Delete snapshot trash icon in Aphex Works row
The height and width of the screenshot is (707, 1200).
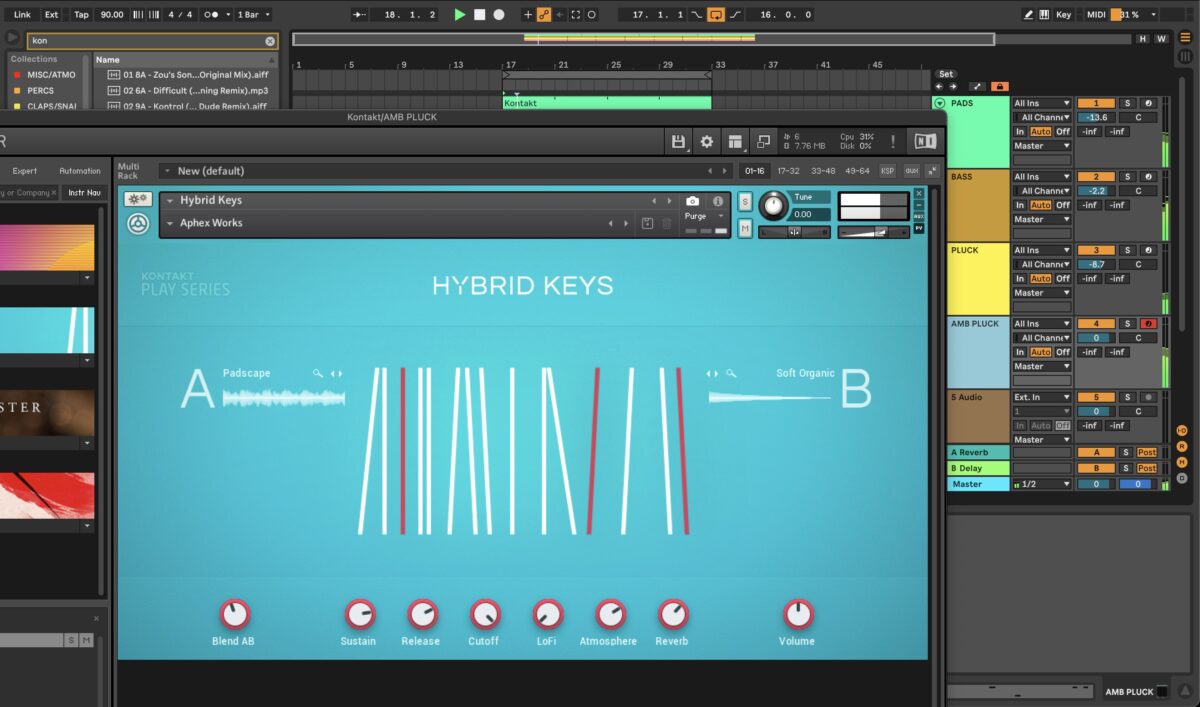pyautogui.click(x=667, y=223)
